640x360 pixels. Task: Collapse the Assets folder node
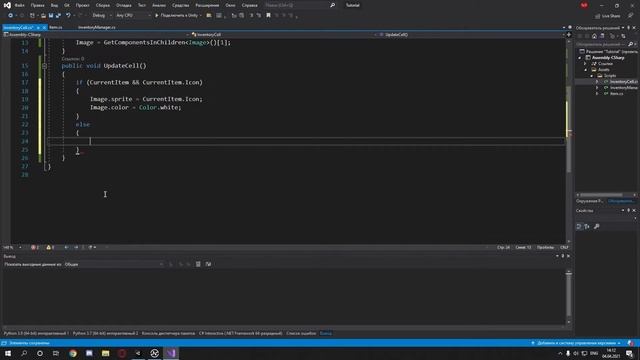click(x=586, y=70)
